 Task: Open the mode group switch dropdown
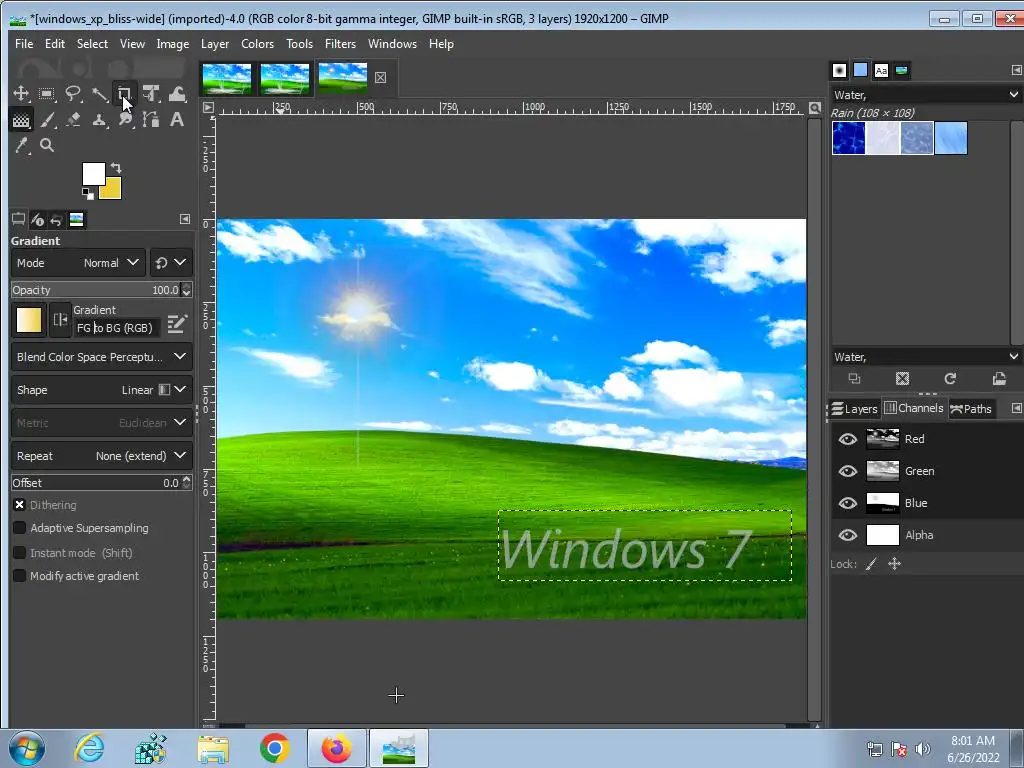pos(171,263)
